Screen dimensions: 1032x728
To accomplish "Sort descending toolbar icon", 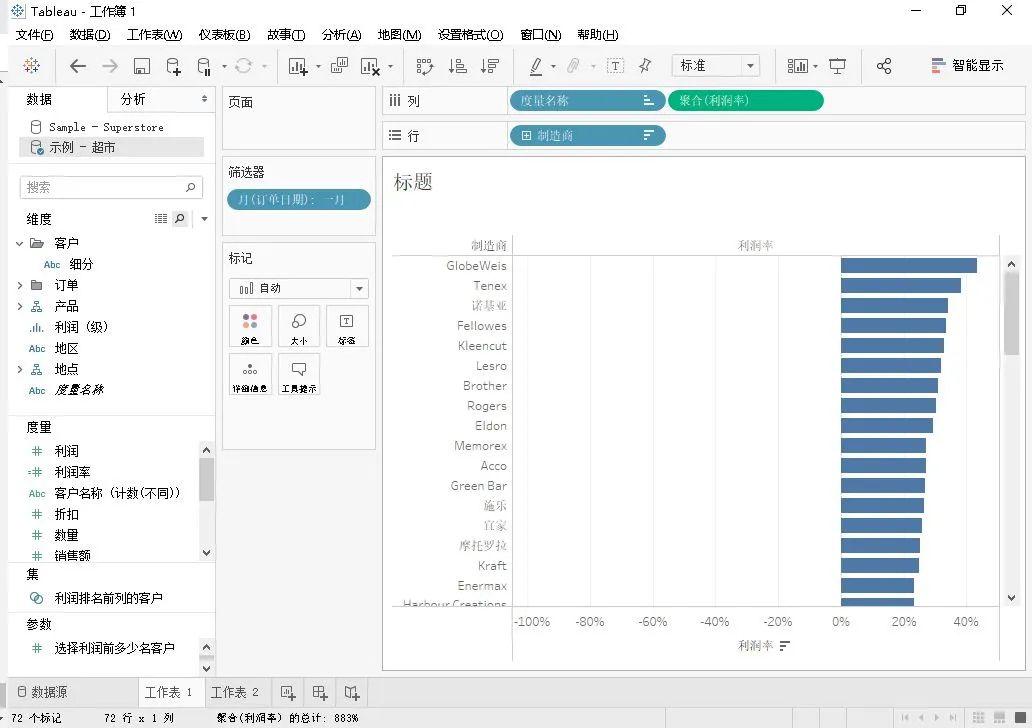I will point(490,66).
